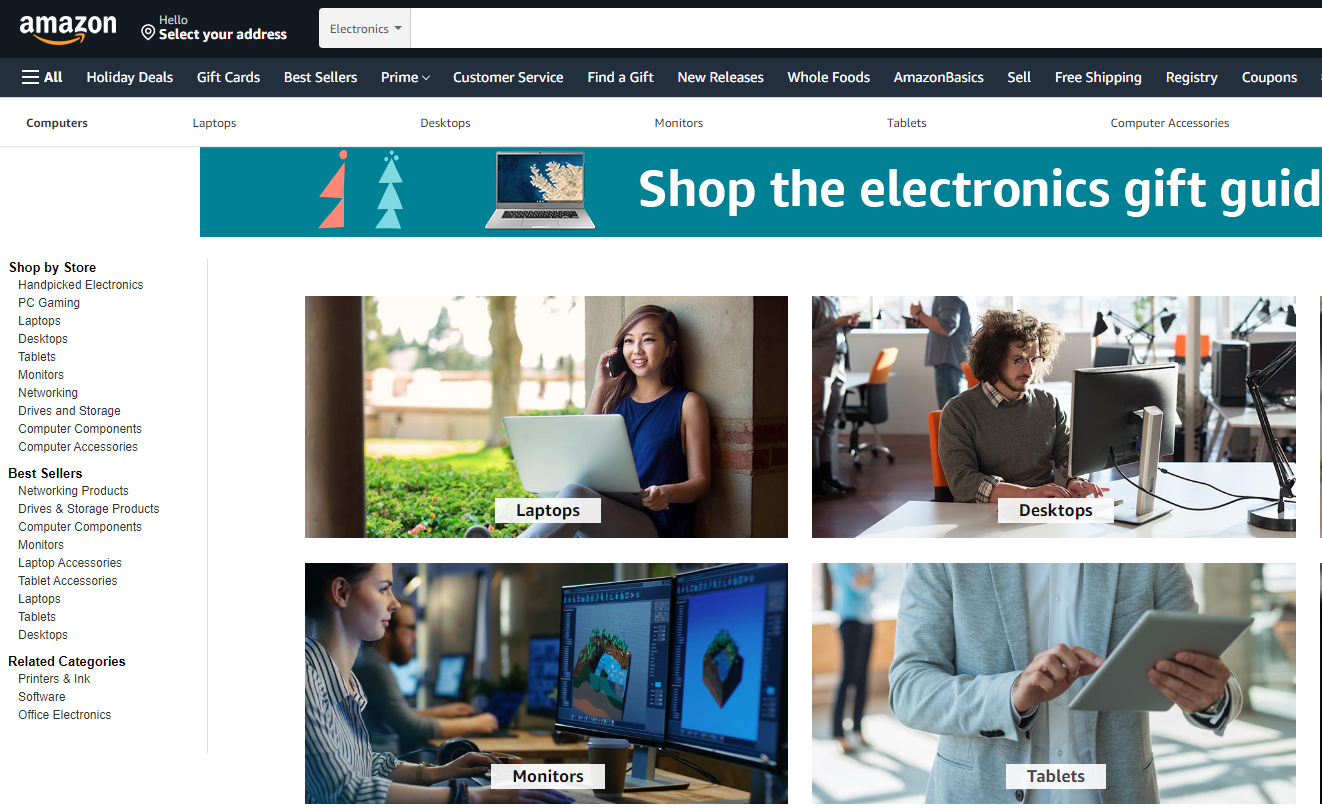
Task: Click PC Gaming in Shop by Store
Action: [49, 303]
